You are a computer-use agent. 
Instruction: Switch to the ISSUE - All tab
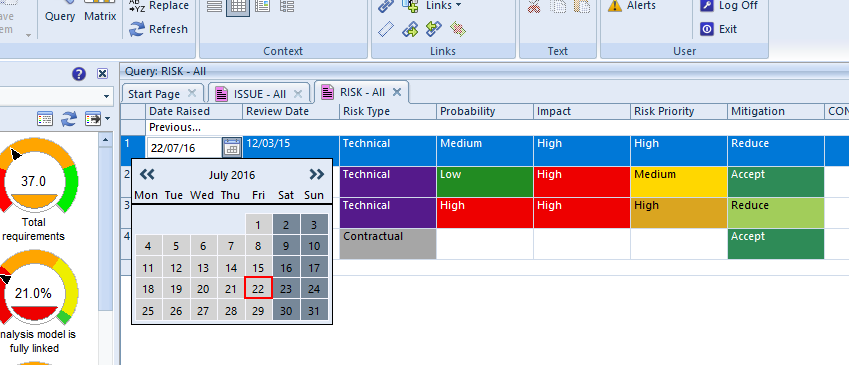pos(259,94)
